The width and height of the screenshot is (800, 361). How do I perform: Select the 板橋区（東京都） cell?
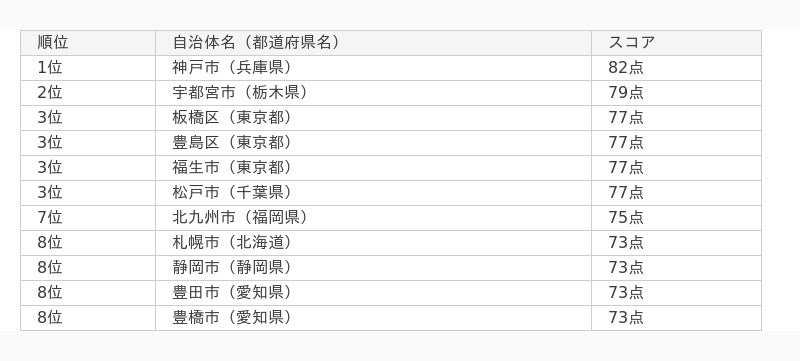(x=373, y=118)
